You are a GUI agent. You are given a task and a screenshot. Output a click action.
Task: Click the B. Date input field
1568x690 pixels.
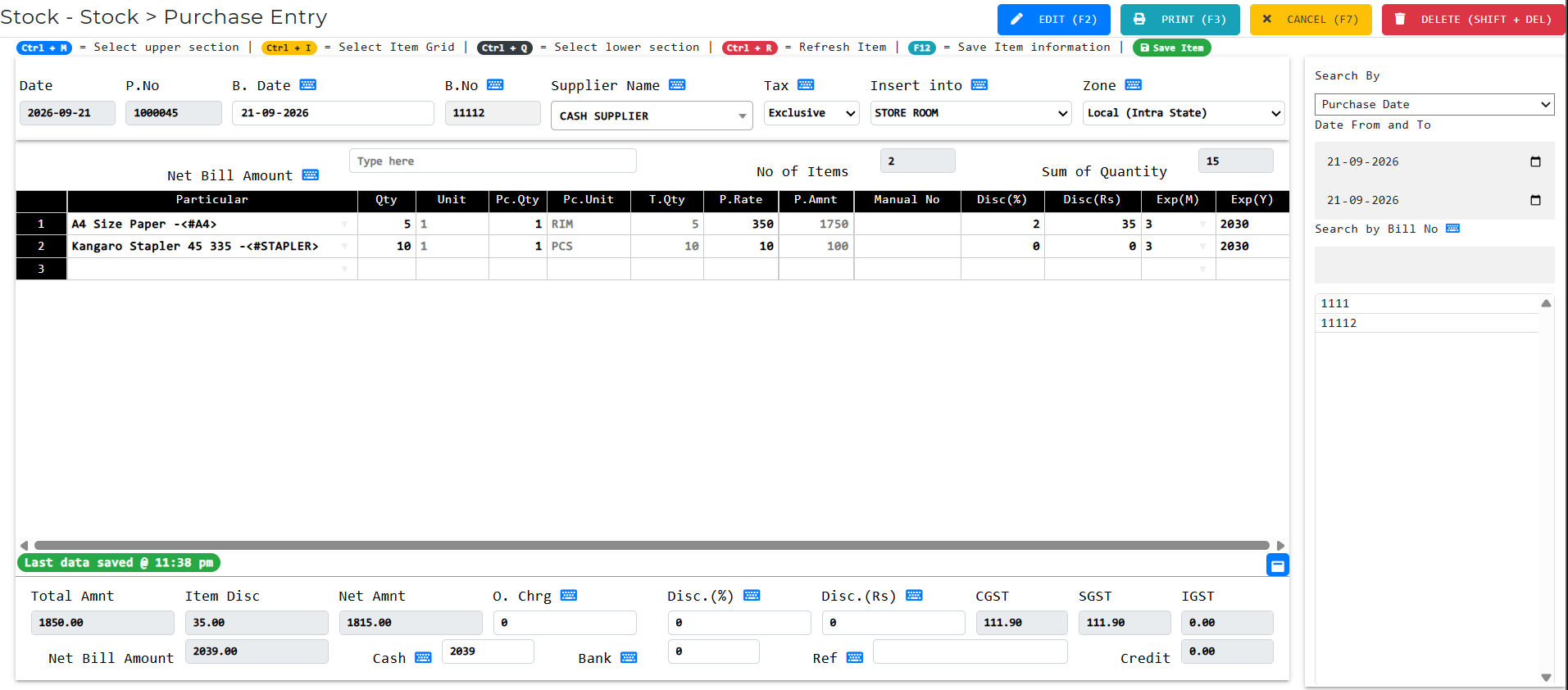[333, 113]
